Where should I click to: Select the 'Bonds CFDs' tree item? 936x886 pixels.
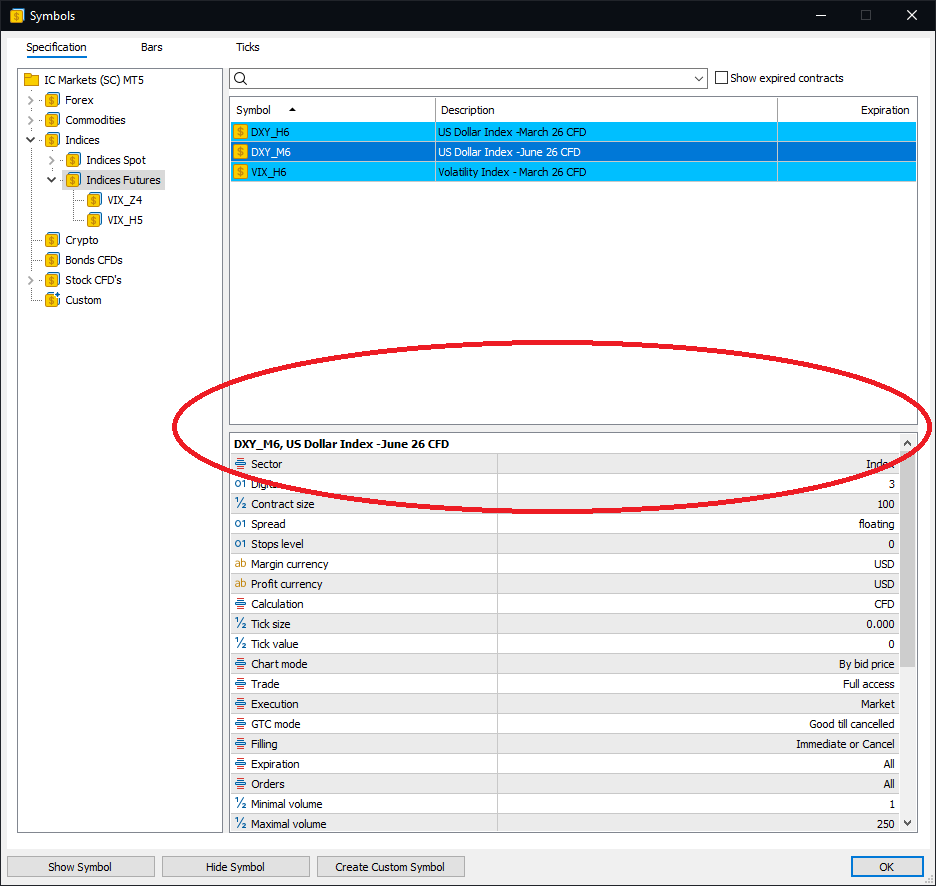(x=94, y=260)
